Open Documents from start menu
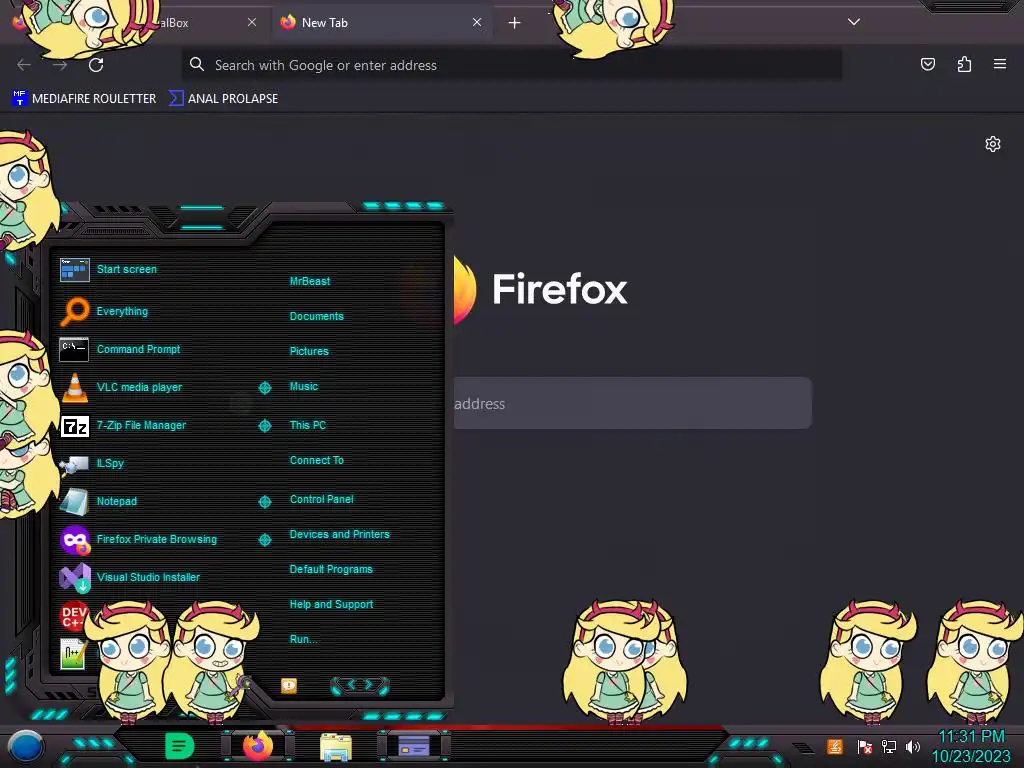 pyautogui.click(x=317, y=316)
